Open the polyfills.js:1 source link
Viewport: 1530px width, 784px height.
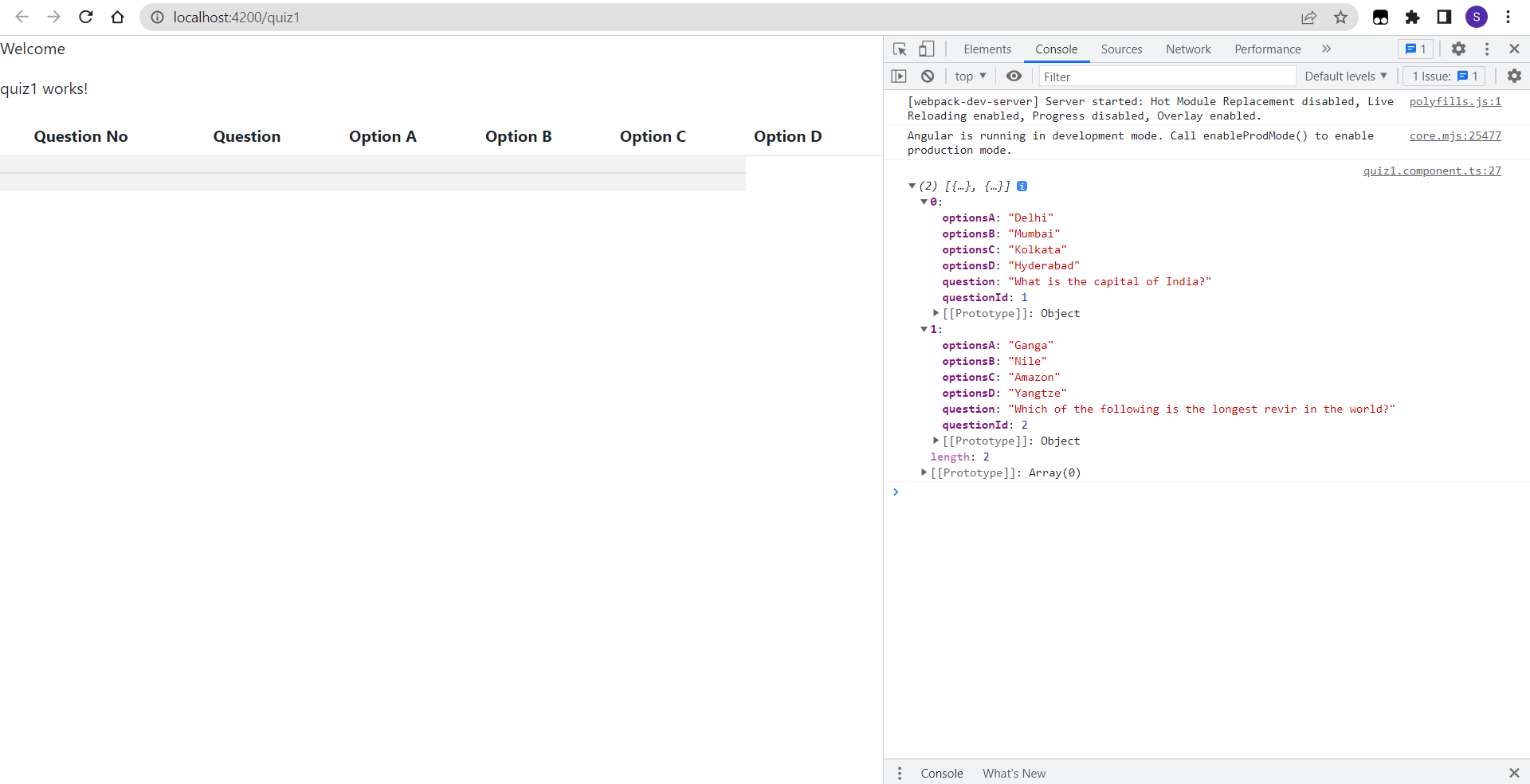pyautogui.click(x=1455, y=101)
